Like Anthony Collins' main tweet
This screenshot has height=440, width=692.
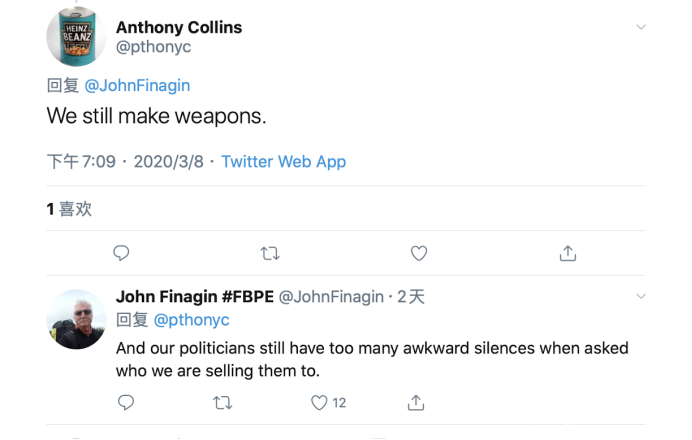pyautogui.click(x=419, y=253)
